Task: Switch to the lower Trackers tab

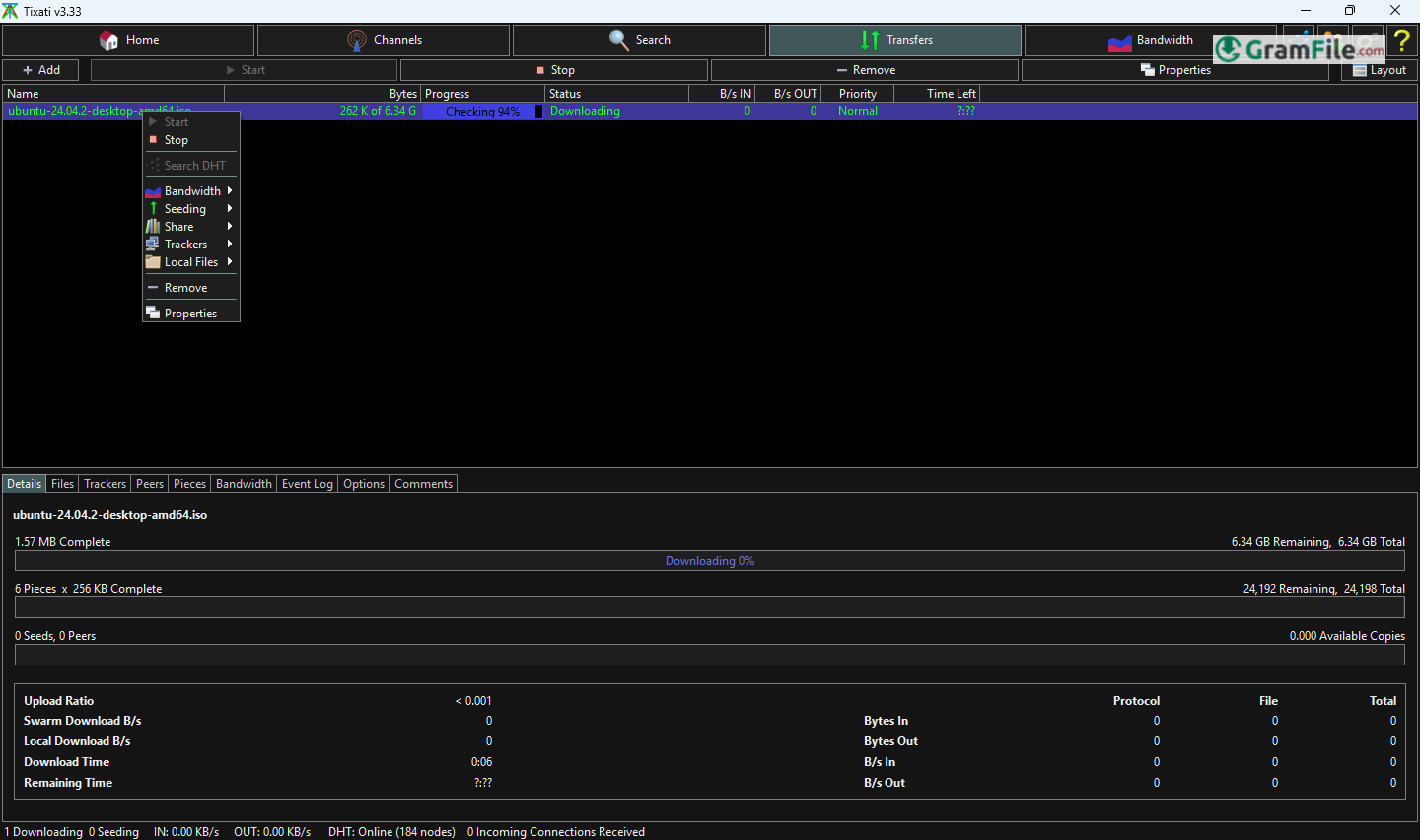Action: [x=106, y=484]
